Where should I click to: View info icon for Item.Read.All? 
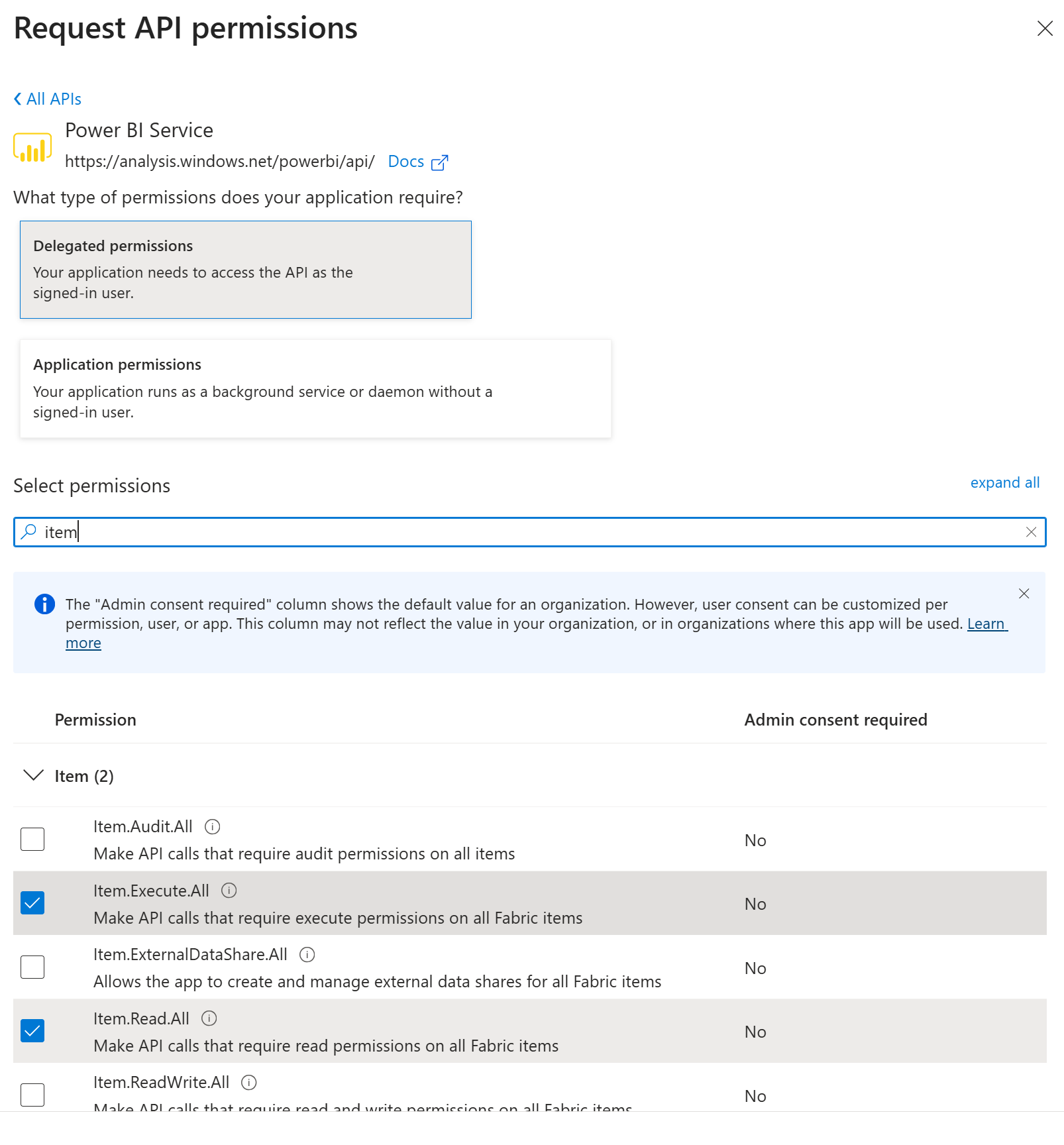[x=209, y=1018]
